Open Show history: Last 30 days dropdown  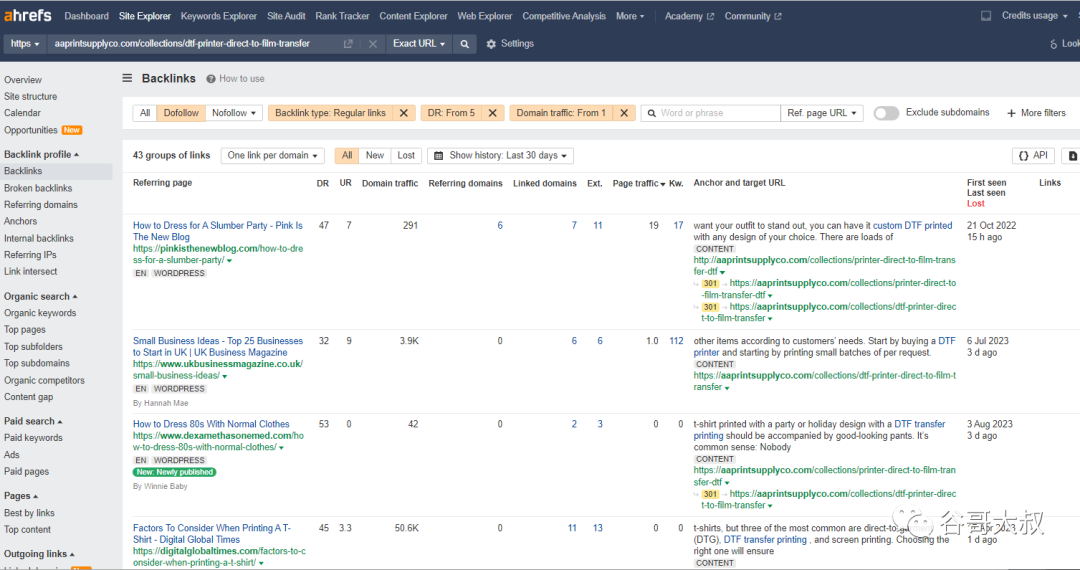(x=501, y=156)
